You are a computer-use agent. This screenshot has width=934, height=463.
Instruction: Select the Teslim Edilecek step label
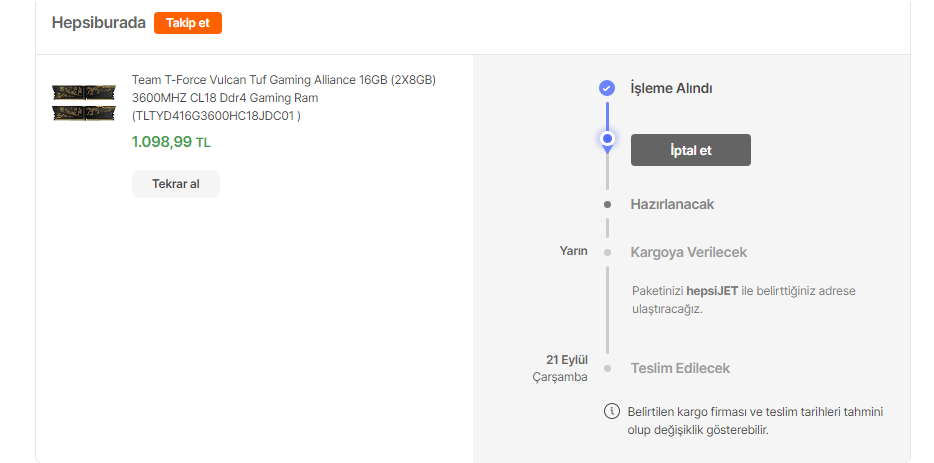(x=680, y=368)
